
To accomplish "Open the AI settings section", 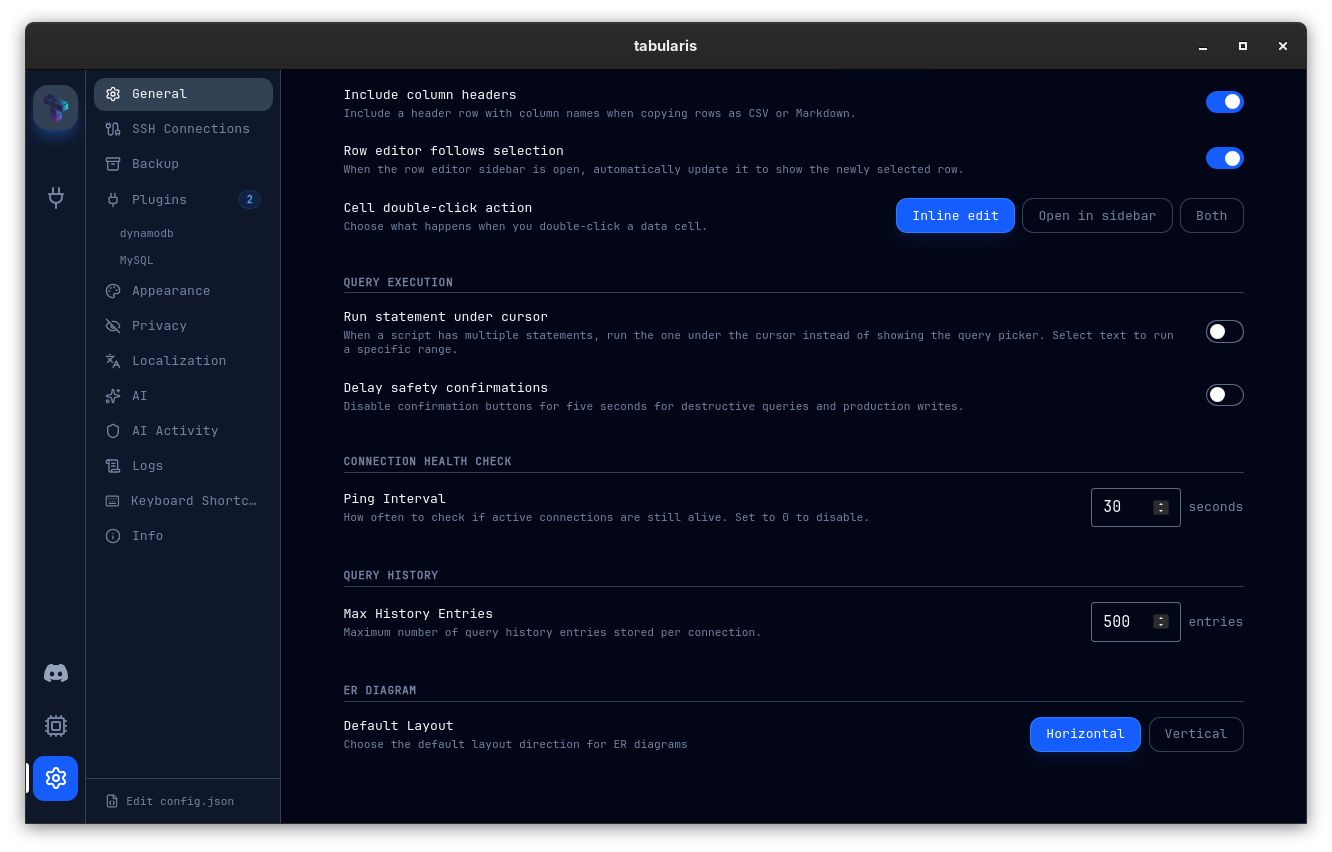I will (x=183, y=396).
